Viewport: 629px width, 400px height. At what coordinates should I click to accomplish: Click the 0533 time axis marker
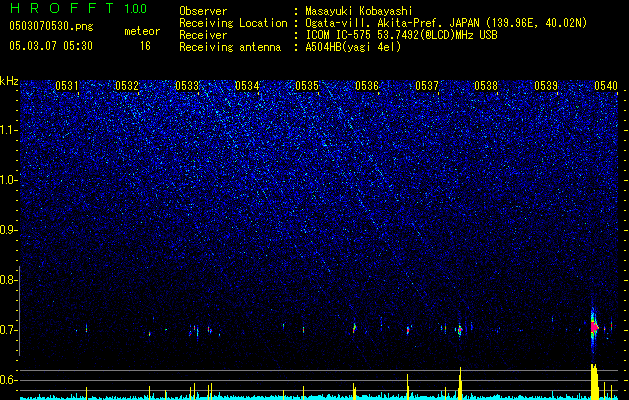187,86
